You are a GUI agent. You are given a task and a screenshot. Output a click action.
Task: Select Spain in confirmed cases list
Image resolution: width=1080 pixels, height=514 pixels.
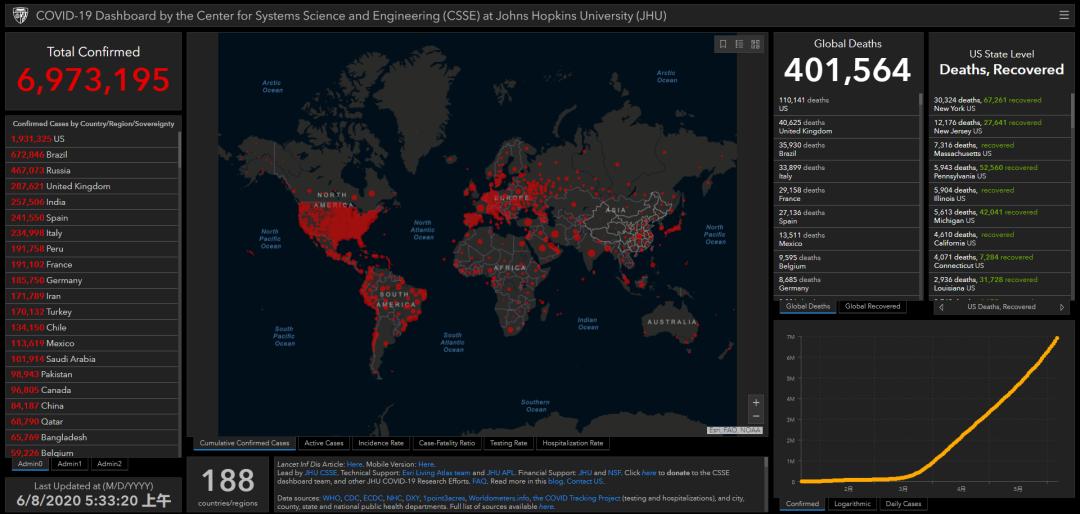coord(92,218)
